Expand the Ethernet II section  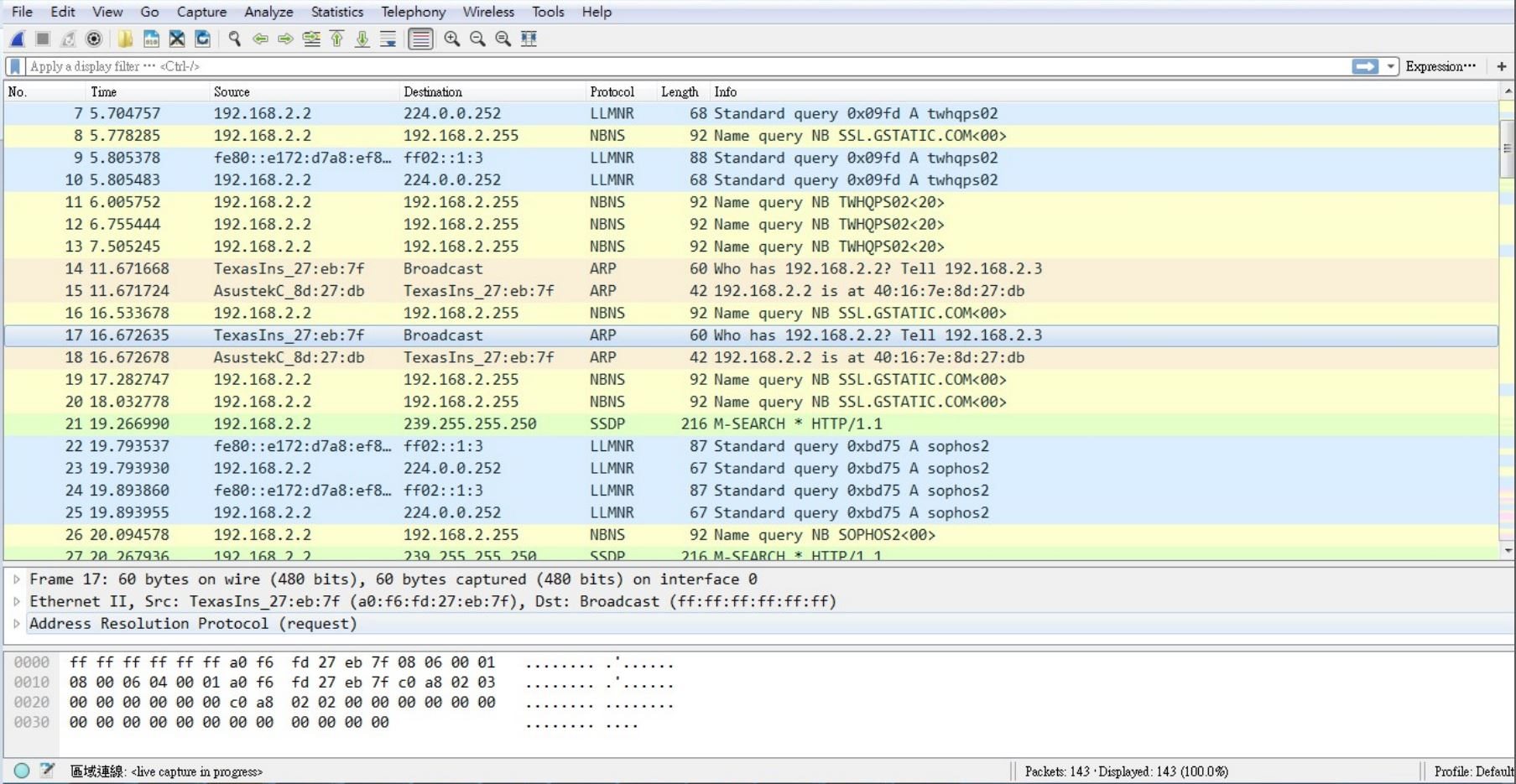coord(17,601)
